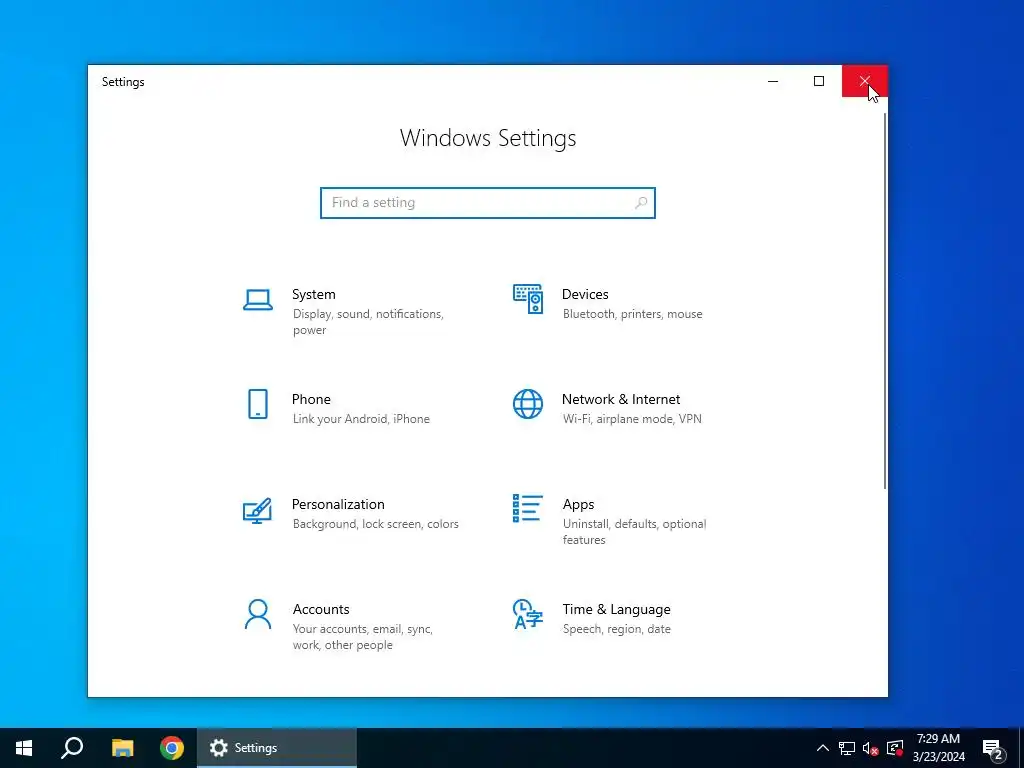Open Time & Language label
This screenshot has height=768, width=1024.
[616, 609]
